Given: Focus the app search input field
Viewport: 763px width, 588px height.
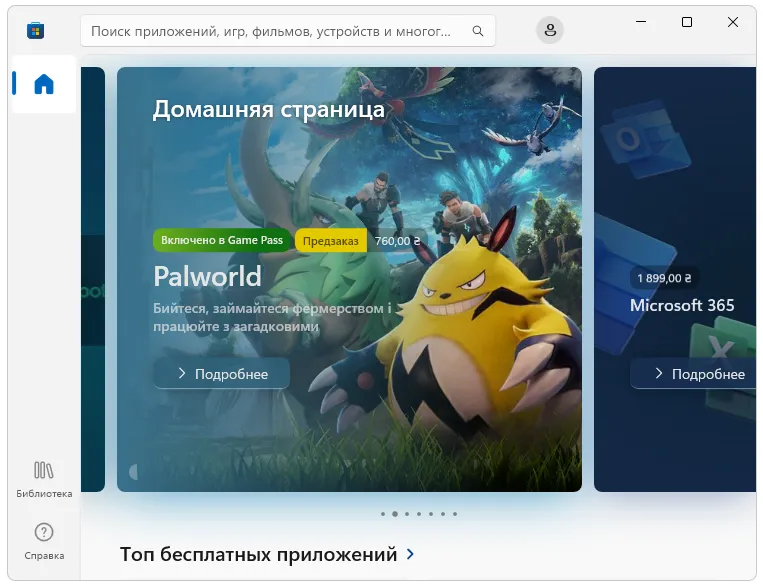Looking at the screenshot, I should [x=288, y=31].
